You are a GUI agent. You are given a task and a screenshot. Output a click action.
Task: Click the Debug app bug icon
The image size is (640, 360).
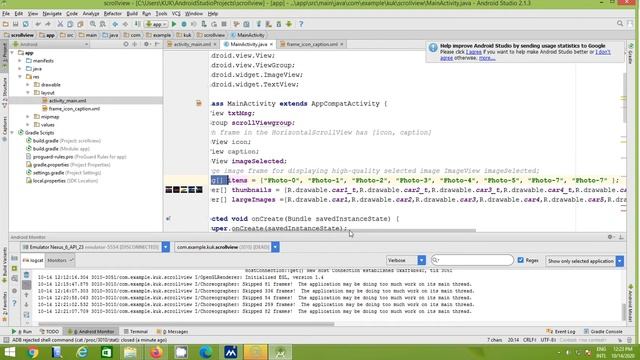184,24
